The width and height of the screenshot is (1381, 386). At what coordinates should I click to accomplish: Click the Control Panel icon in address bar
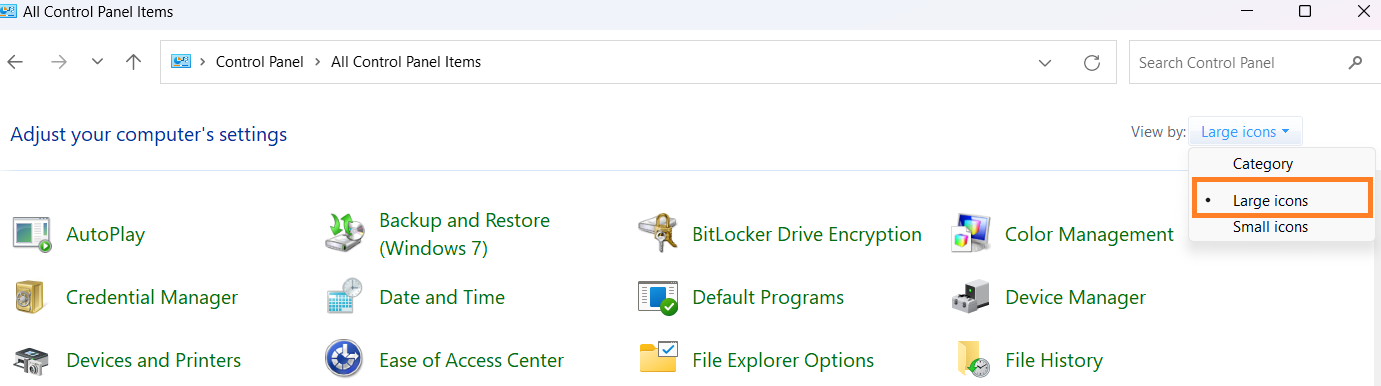pyautogui.click(x=181, y=62)
